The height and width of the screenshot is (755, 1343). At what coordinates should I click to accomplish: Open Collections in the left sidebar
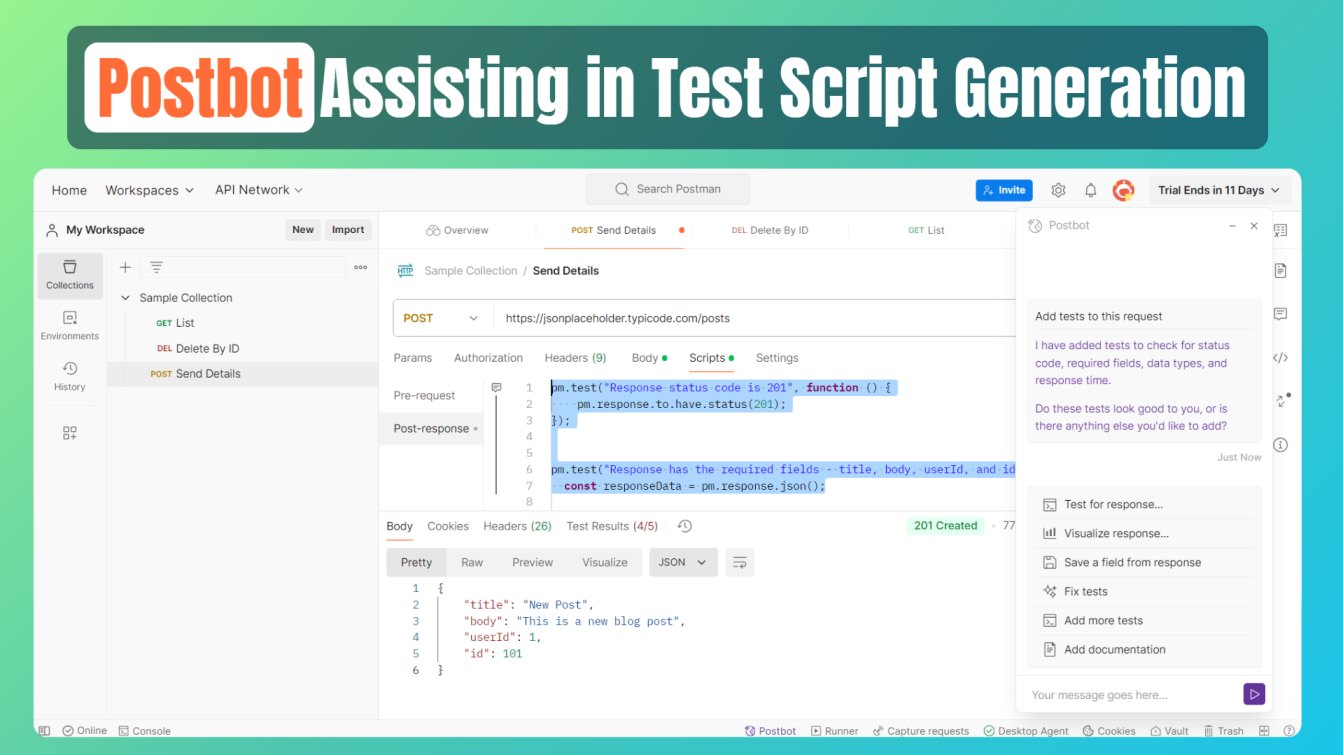70,275
